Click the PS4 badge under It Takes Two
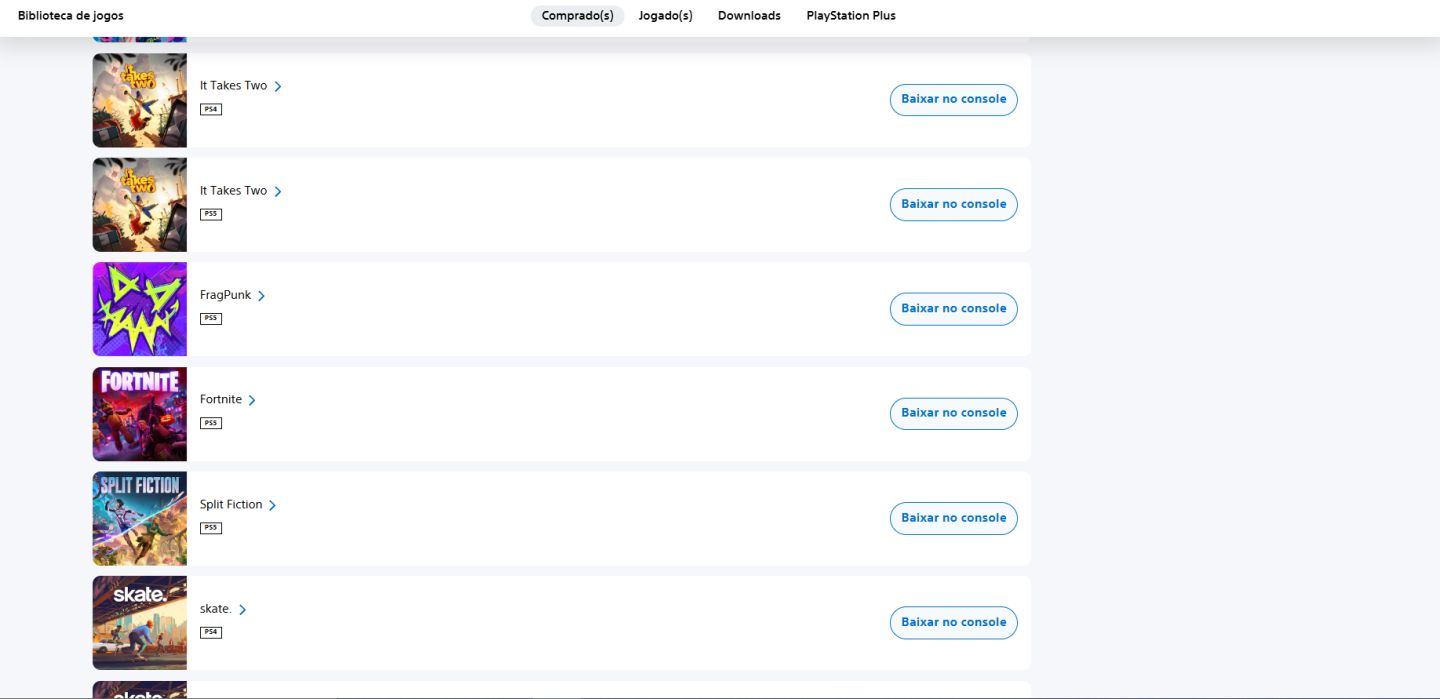This screenshot has height=699, width=1440. click(211, 109)
